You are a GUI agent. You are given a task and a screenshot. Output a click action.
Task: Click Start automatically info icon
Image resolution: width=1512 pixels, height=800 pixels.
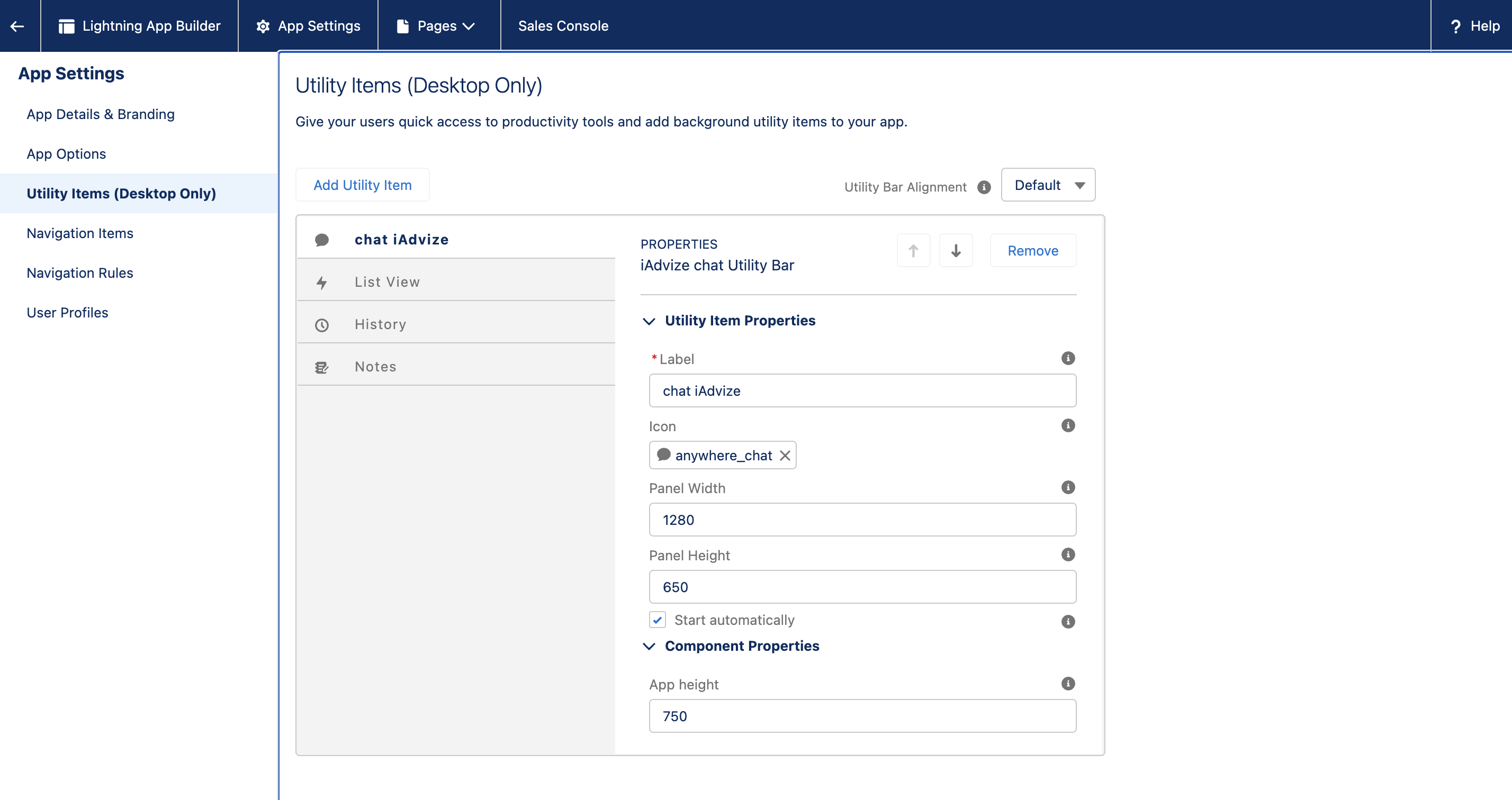click(1068, 621)
